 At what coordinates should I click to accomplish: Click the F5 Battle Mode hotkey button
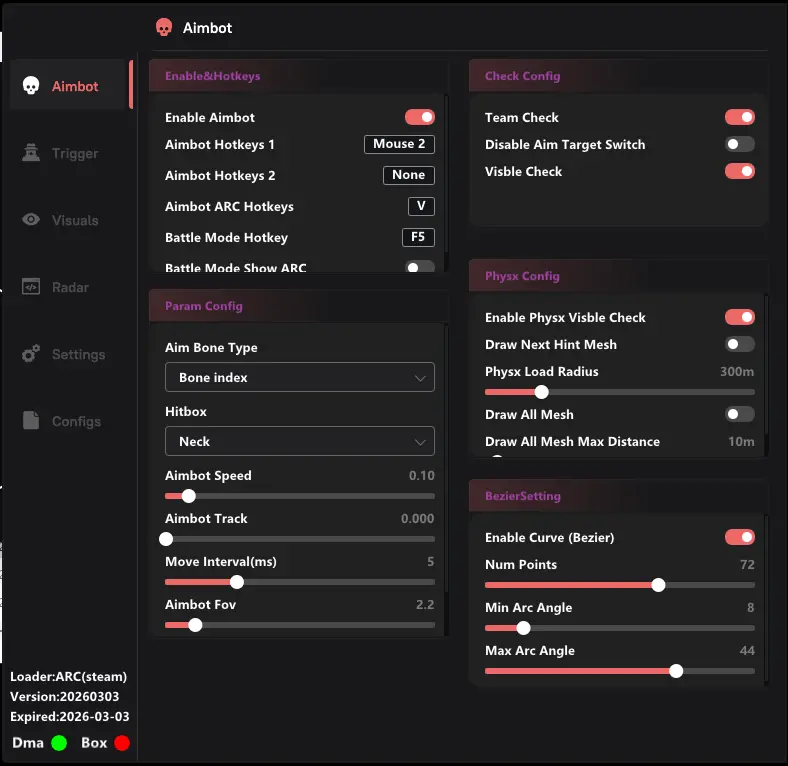pyautogui.click(x=417, y=237)
